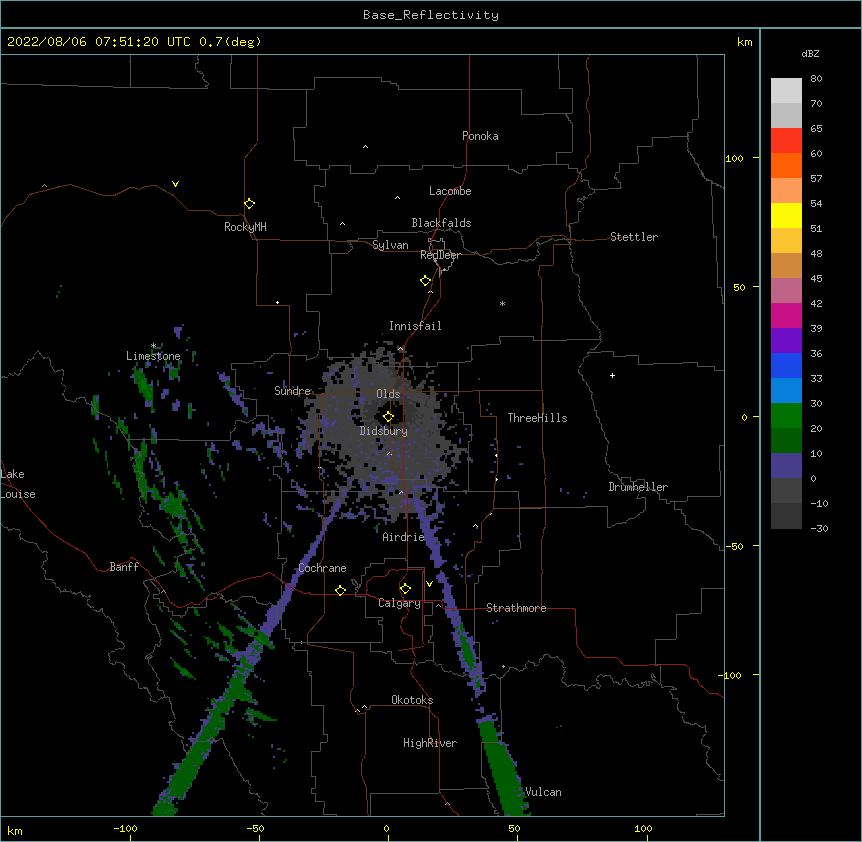This screenshot has width=862, height=842.
Task: Select the Stettler label
Action: click(634, 237)
